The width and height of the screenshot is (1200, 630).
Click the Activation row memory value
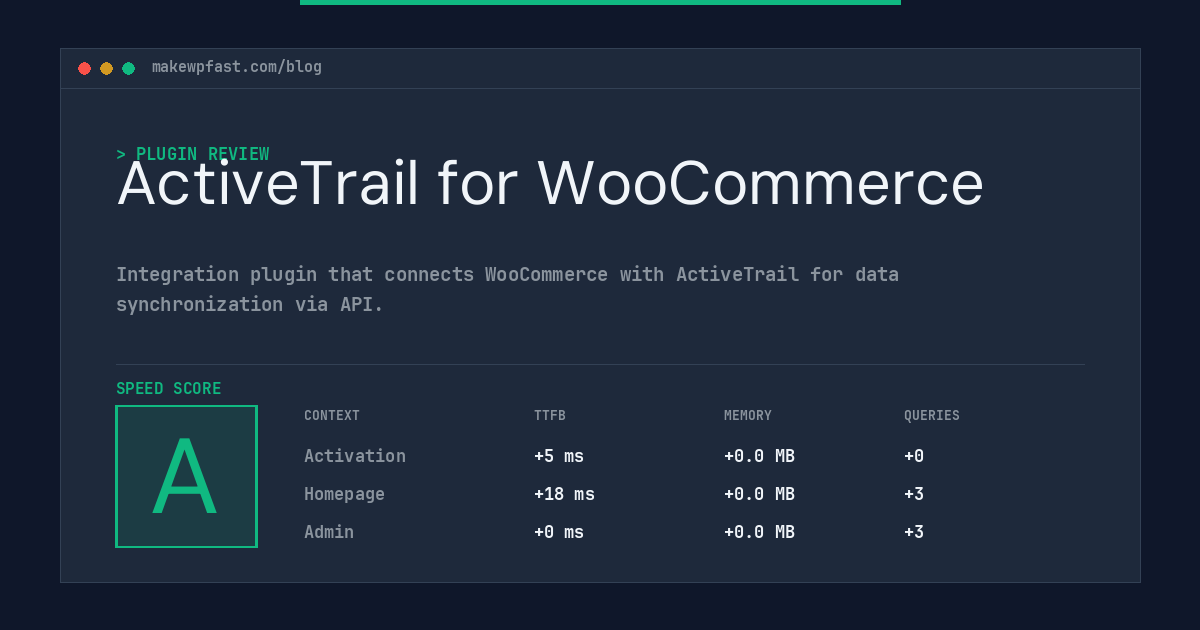pyautogui.click(x=759, y=456)
